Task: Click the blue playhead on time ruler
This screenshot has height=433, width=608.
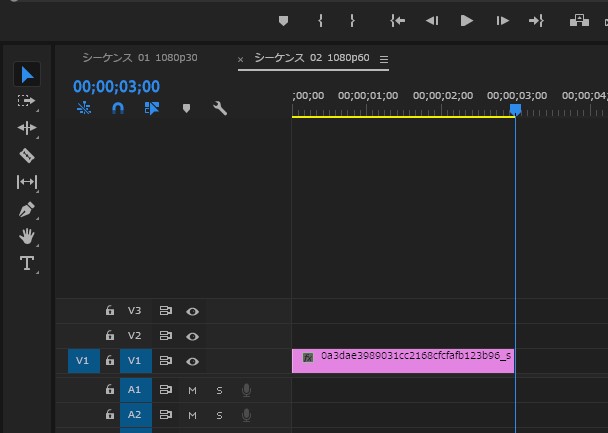Action: pos(515,109)
